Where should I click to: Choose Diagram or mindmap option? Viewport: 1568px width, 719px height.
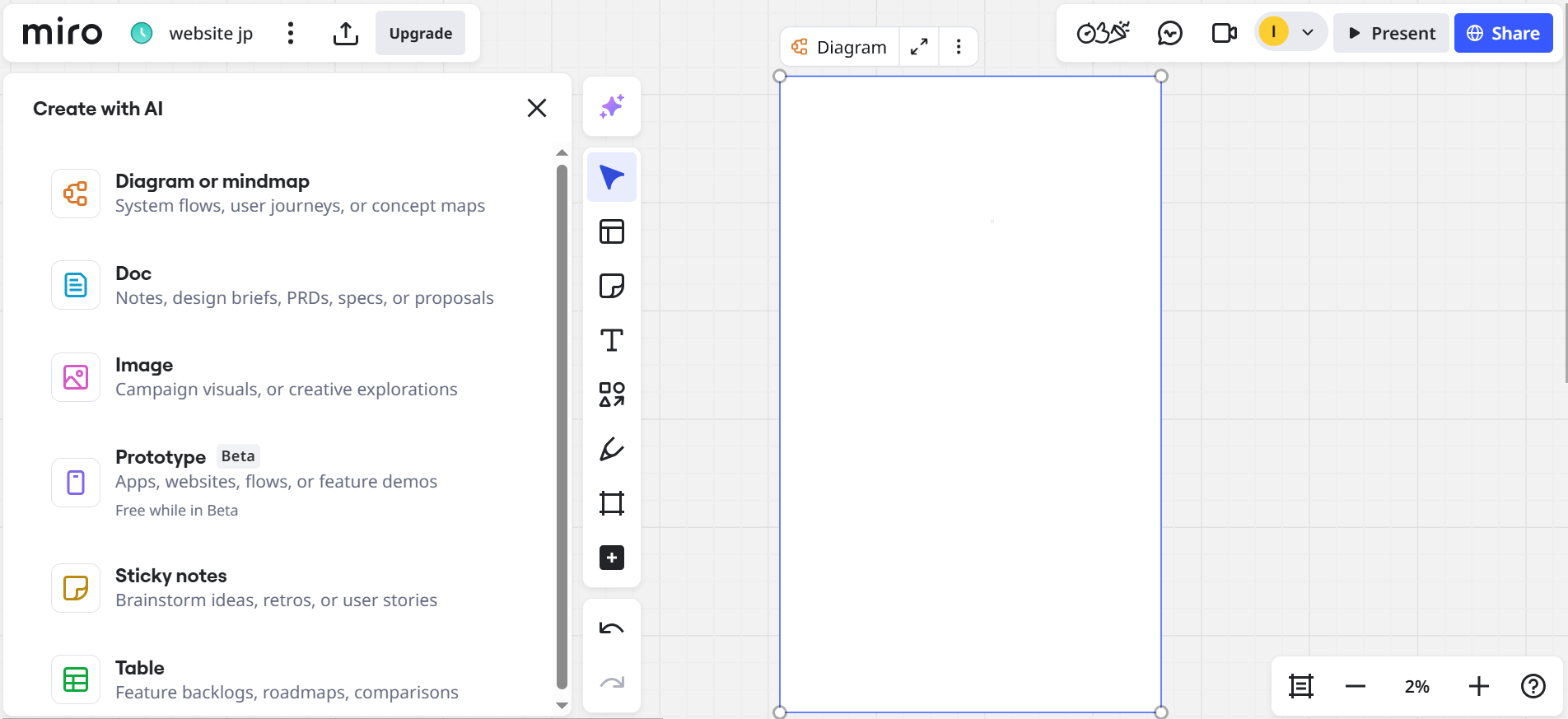(x=280, y=194)
